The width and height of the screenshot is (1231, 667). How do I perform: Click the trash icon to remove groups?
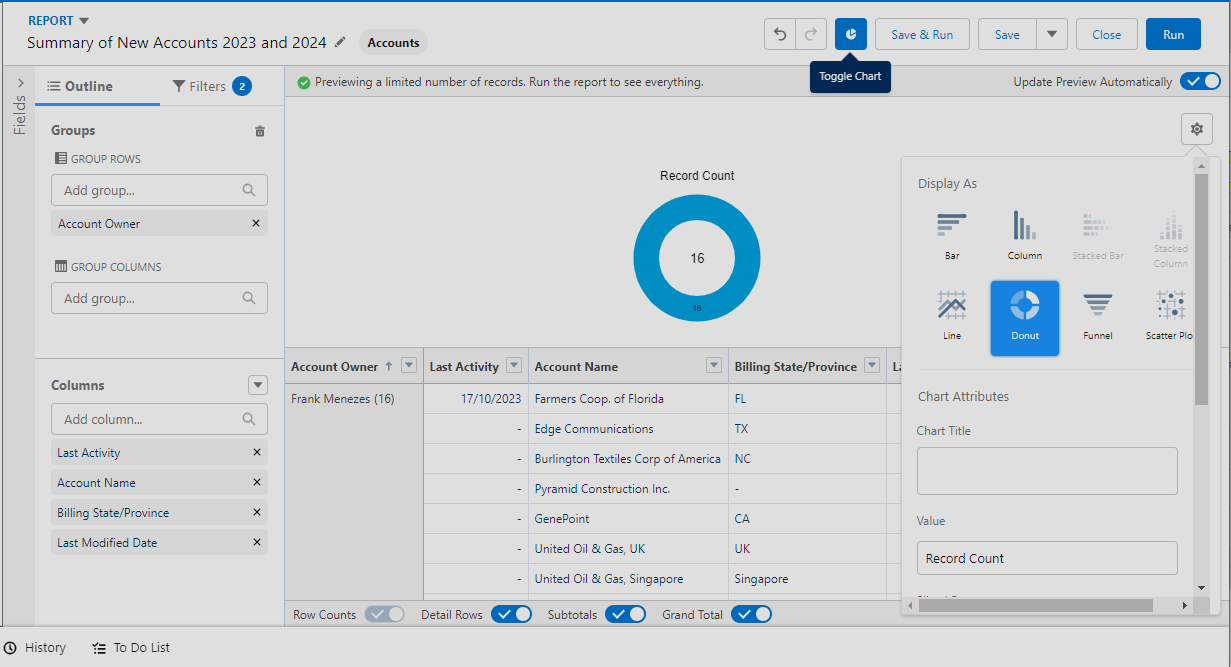(x=260, y=131)
